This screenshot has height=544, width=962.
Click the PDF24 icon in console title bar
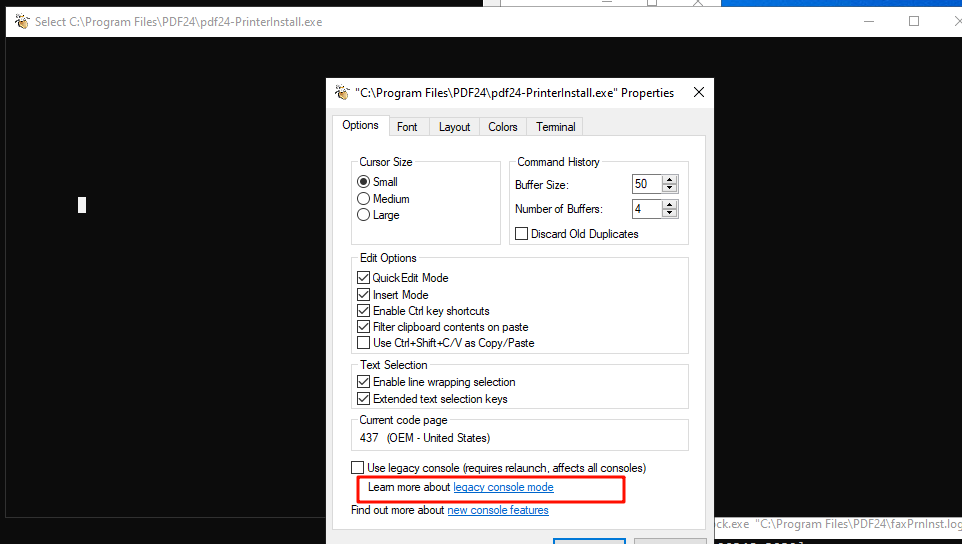coord(22,21)
